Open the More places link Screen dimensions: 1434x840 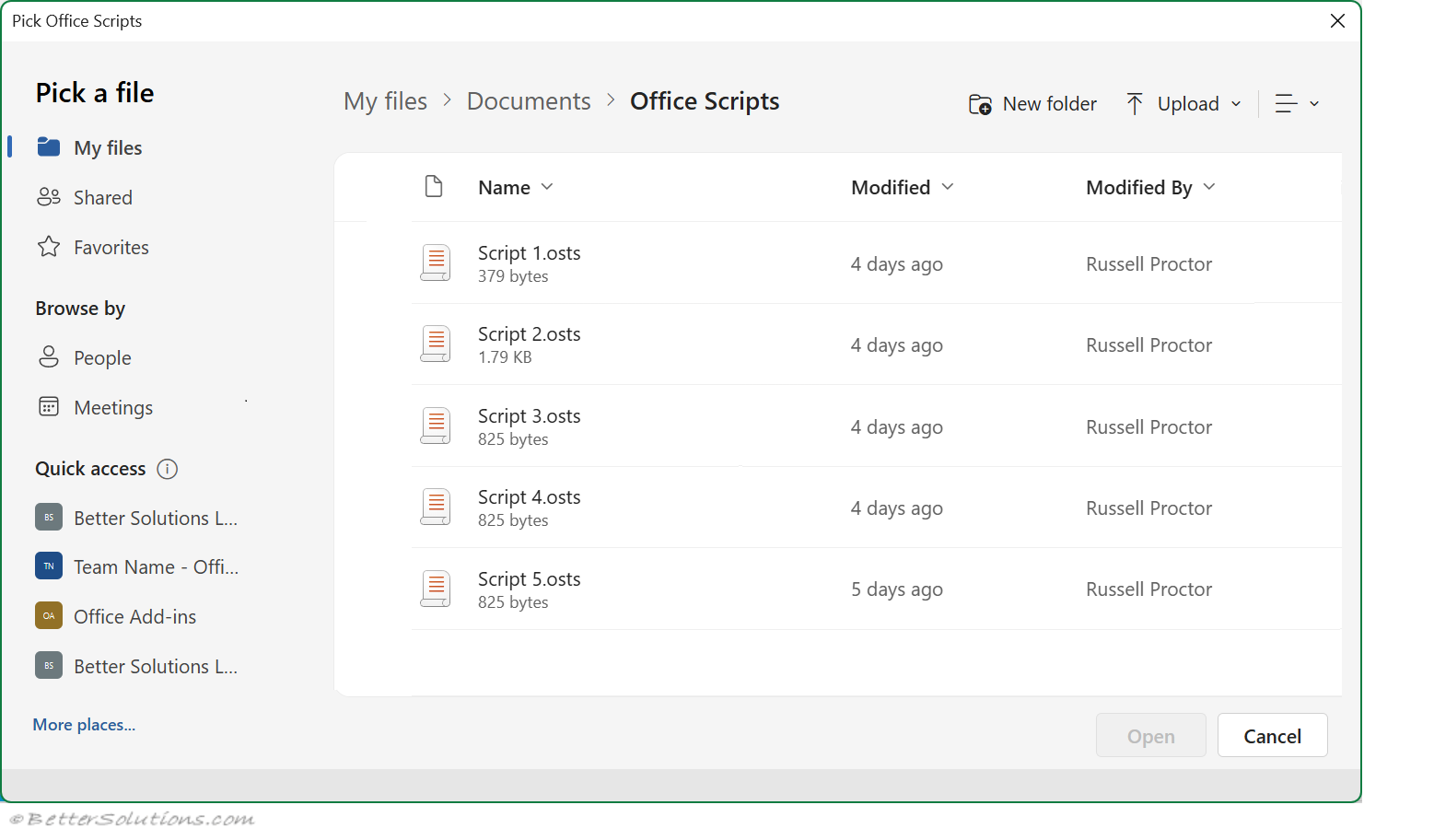tap(84, 725)
